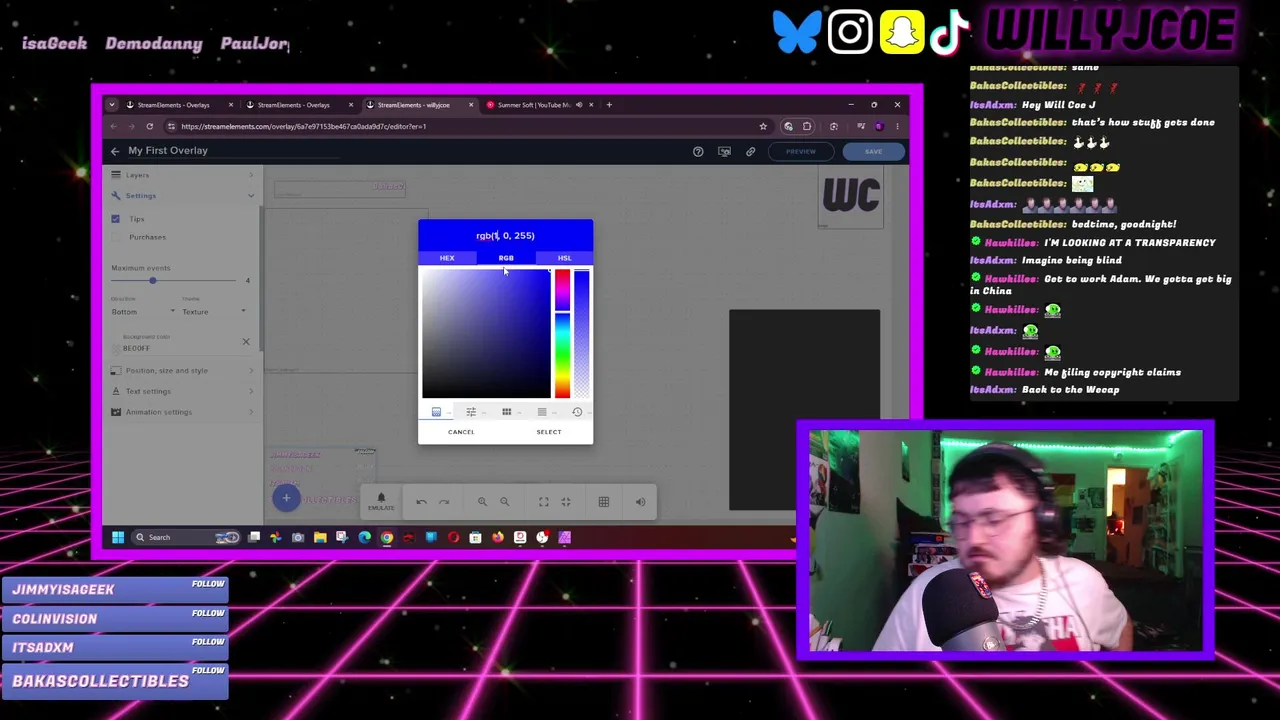The height and width of the screenshot is (720, 1280).
Task: Open the Chrome three-dot menu
Action: click(x=897, y=126)
